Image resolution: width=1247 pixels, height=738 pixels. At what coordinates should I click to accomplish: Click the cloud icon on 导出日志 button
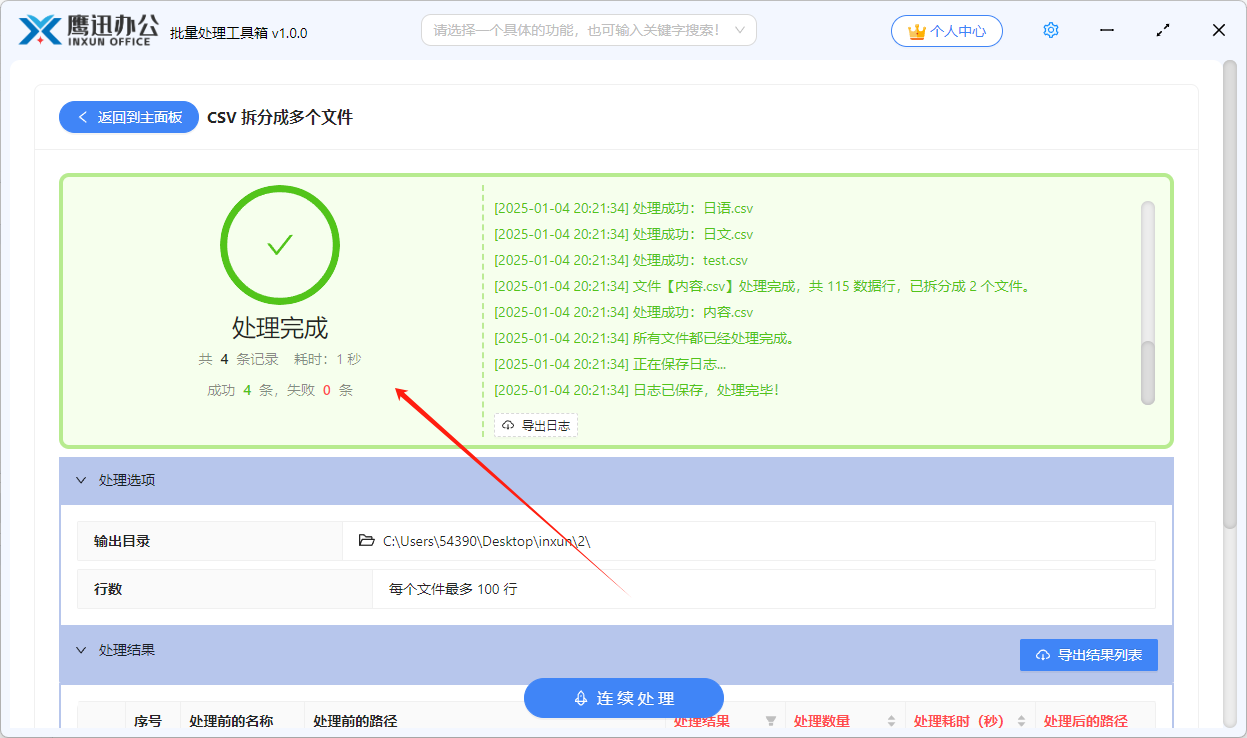(x=507, y=425)
